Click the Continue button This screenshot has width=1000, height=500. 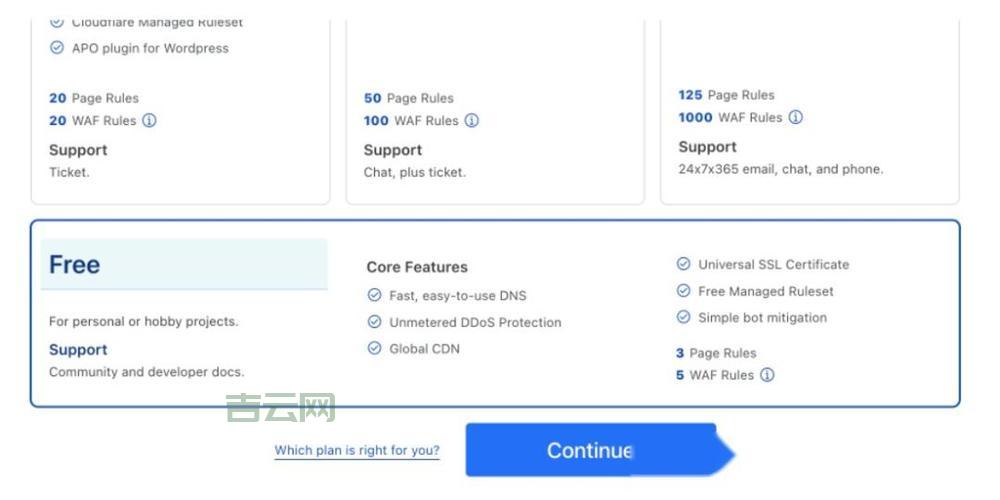coord(590,451)
